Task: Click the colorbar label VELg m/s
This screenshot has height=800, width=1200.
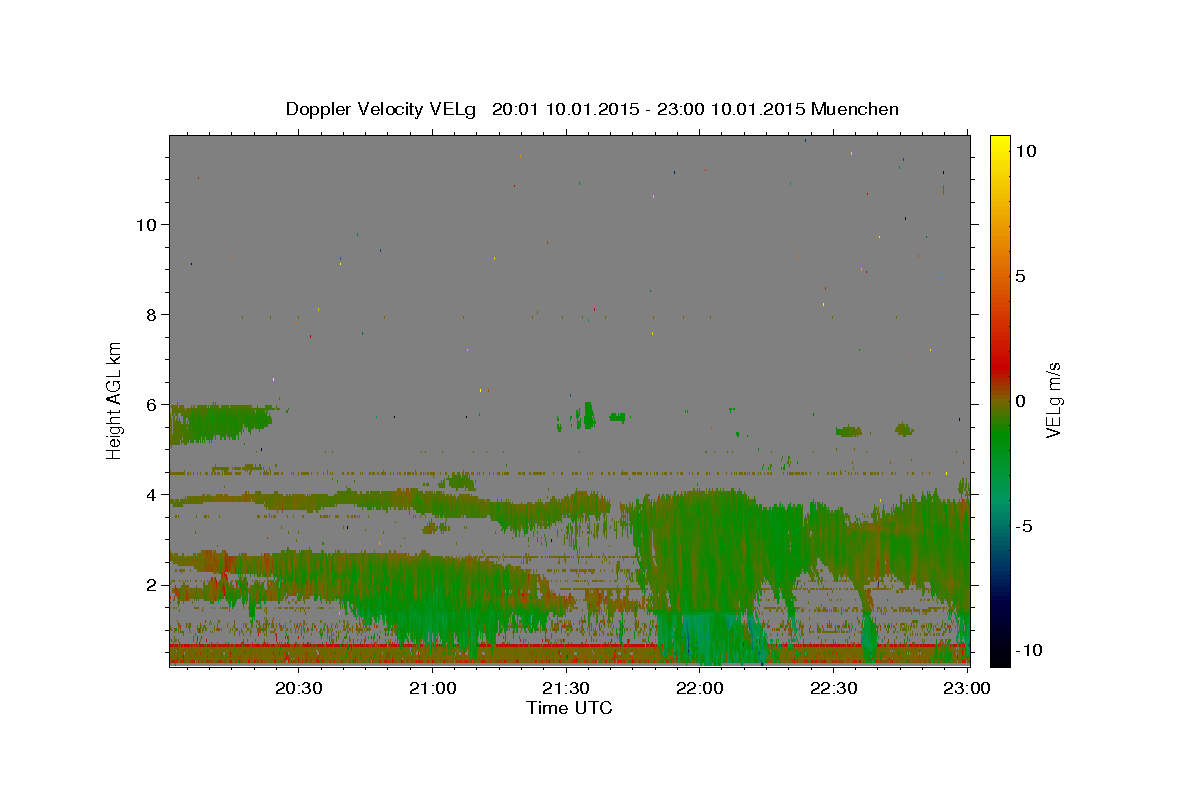Action: click(x=1054, y=400)
